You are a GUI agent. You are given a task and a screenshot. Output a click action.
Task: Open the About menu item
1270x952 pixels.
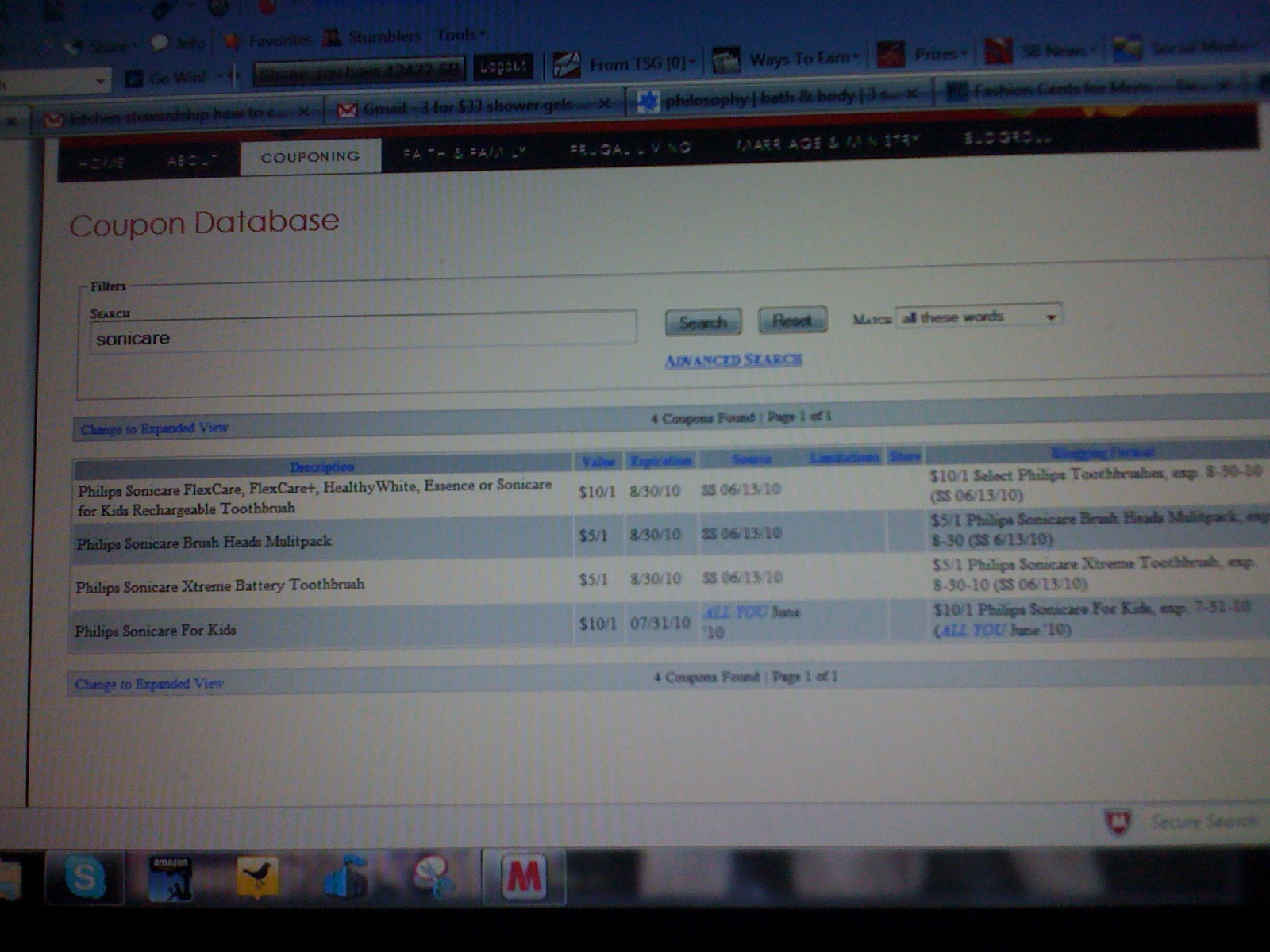[191, 160]
